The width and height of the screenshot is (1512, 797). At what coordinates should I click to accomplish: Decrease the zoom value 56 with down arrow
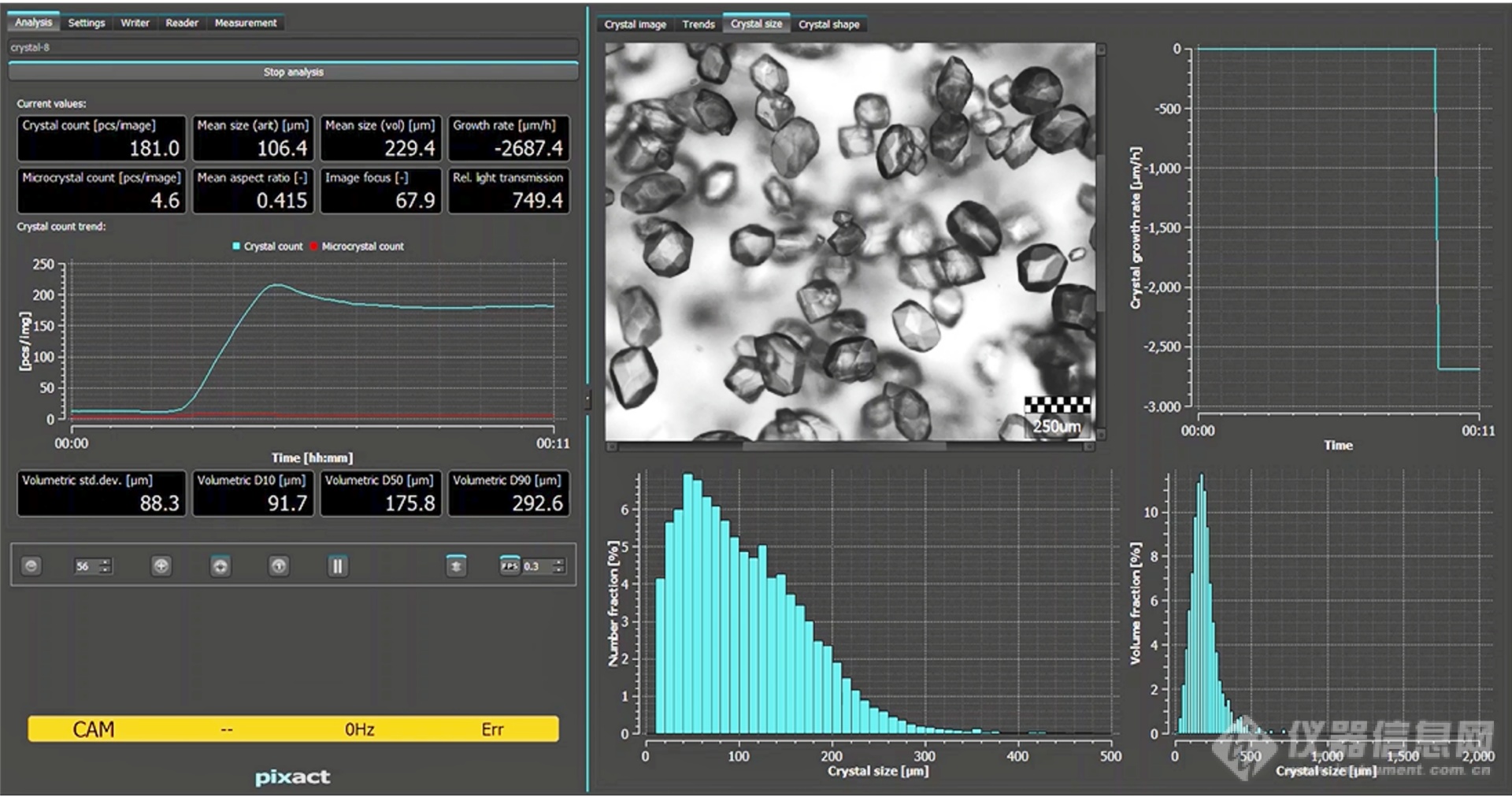106,569
